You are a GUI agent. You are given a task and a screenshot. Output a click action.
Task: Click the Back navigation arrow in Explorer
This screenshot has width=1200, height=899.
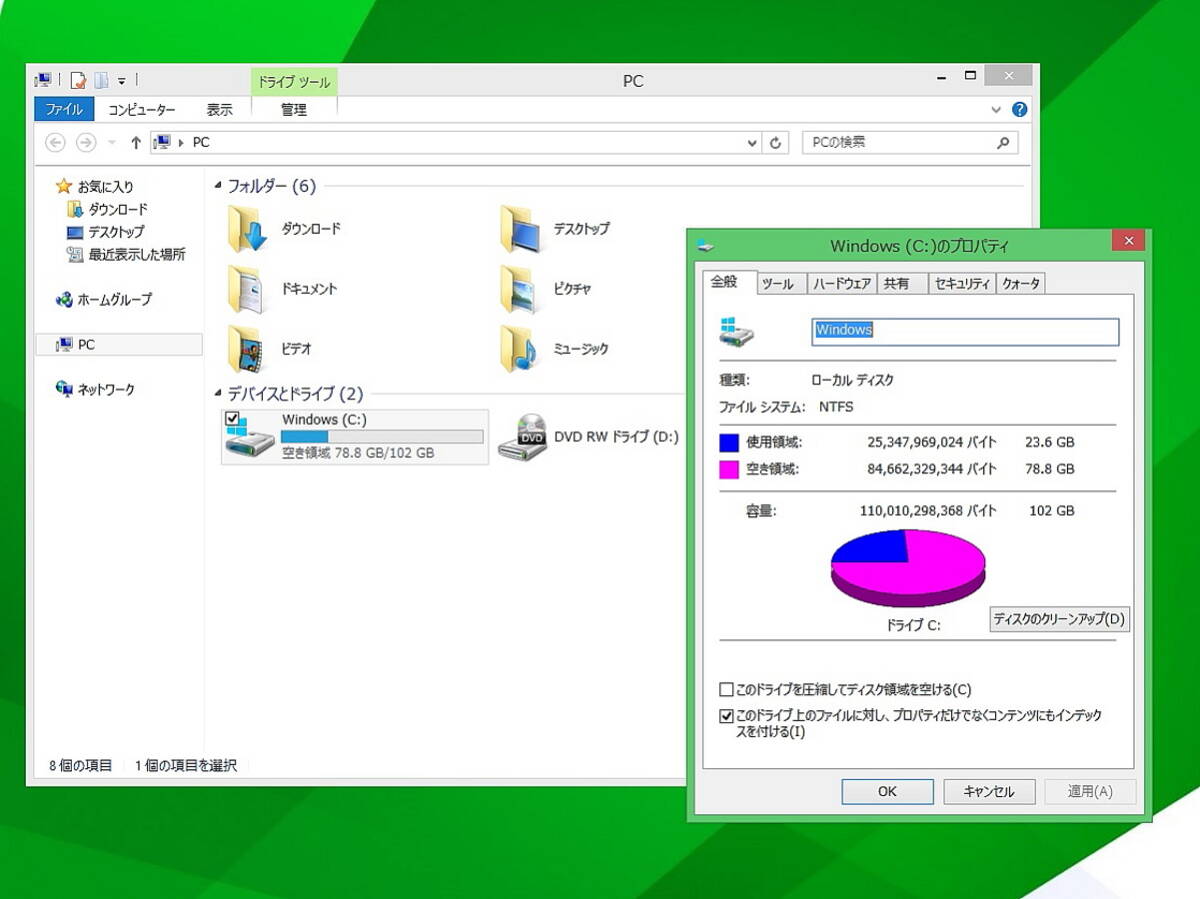[x=56, y=143]
